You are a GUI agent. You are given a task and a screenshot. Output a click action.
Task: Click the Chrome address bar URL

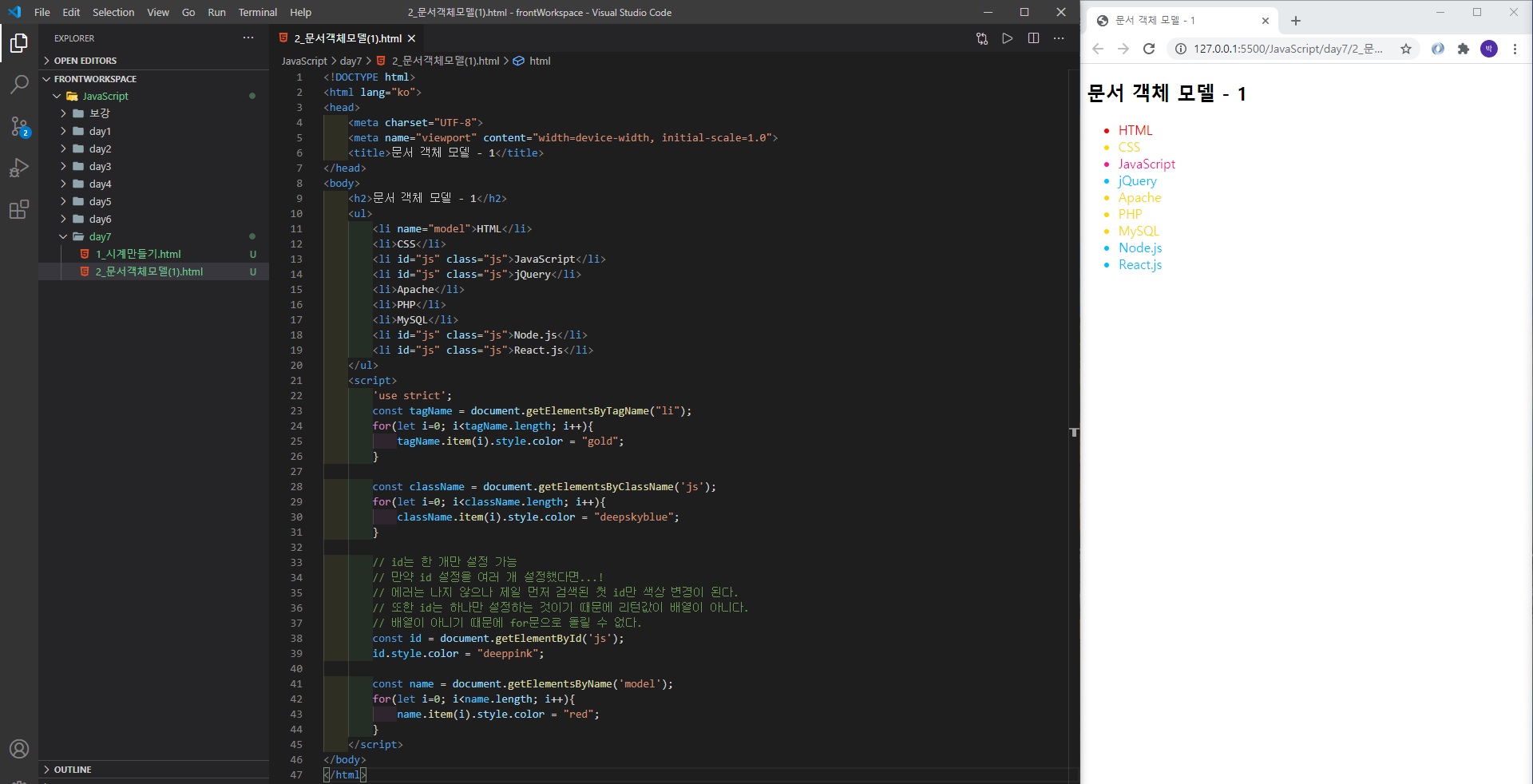point(1287,49)
